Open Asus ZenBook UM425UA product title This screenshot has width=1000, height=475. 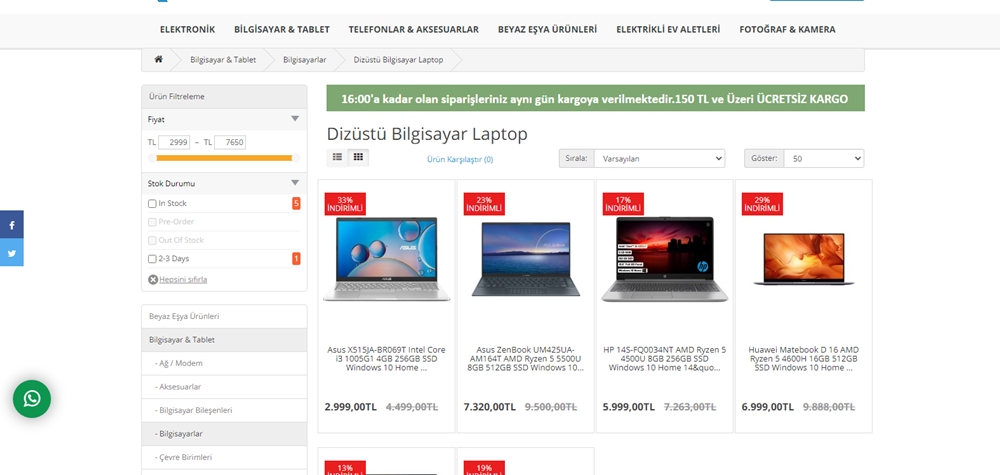(x=526, y=359)
